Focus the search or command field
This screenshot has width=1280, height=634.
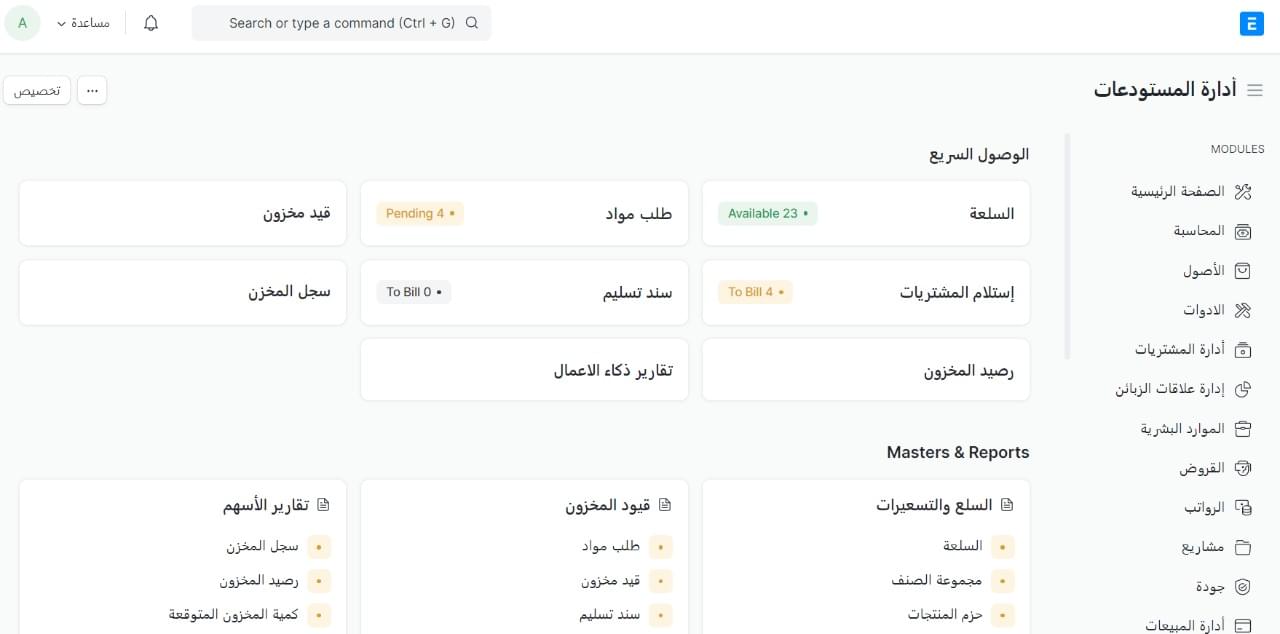[x=341, y=23]
